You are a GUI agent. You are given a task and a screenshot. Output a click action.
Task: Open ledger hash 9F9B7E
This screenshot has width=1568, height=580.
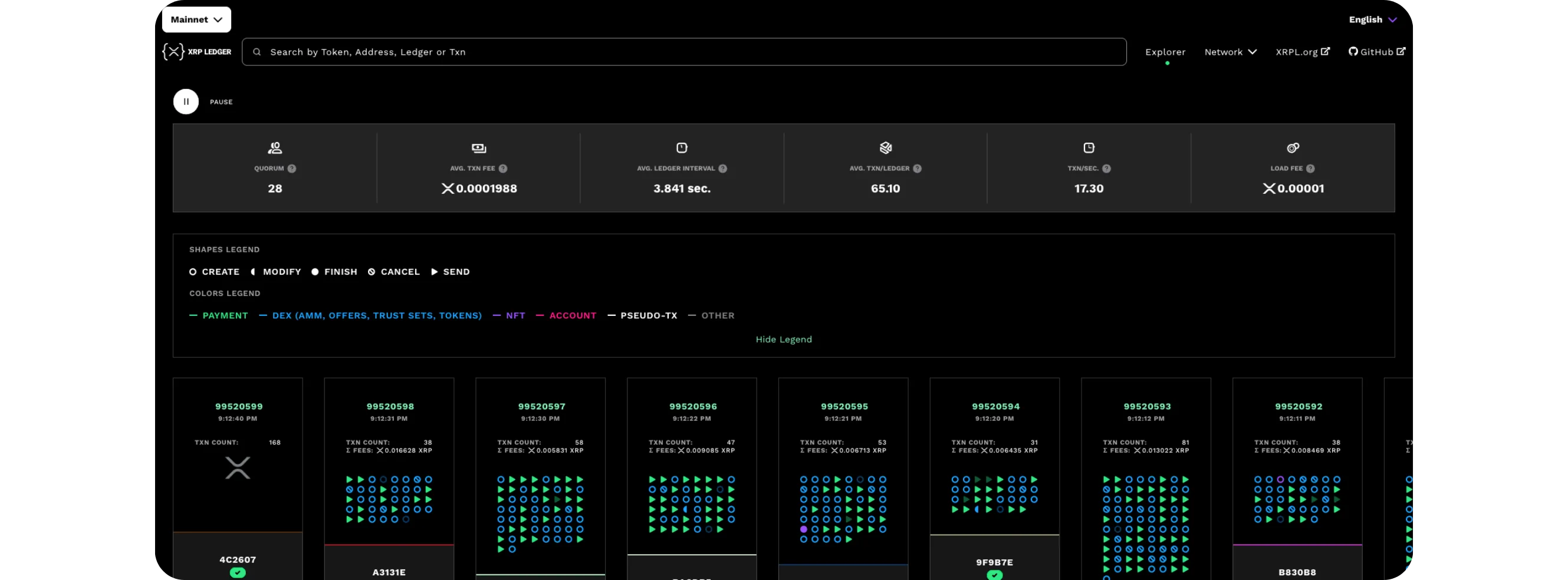[994, 562]
